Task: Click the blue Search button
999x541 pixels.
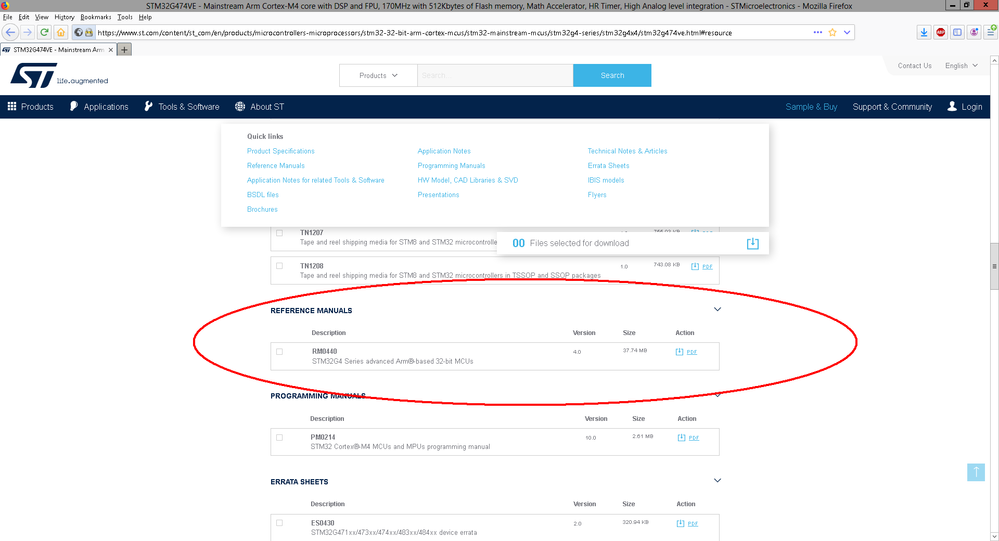Action: pyautogui.click(x=612, y=75)
